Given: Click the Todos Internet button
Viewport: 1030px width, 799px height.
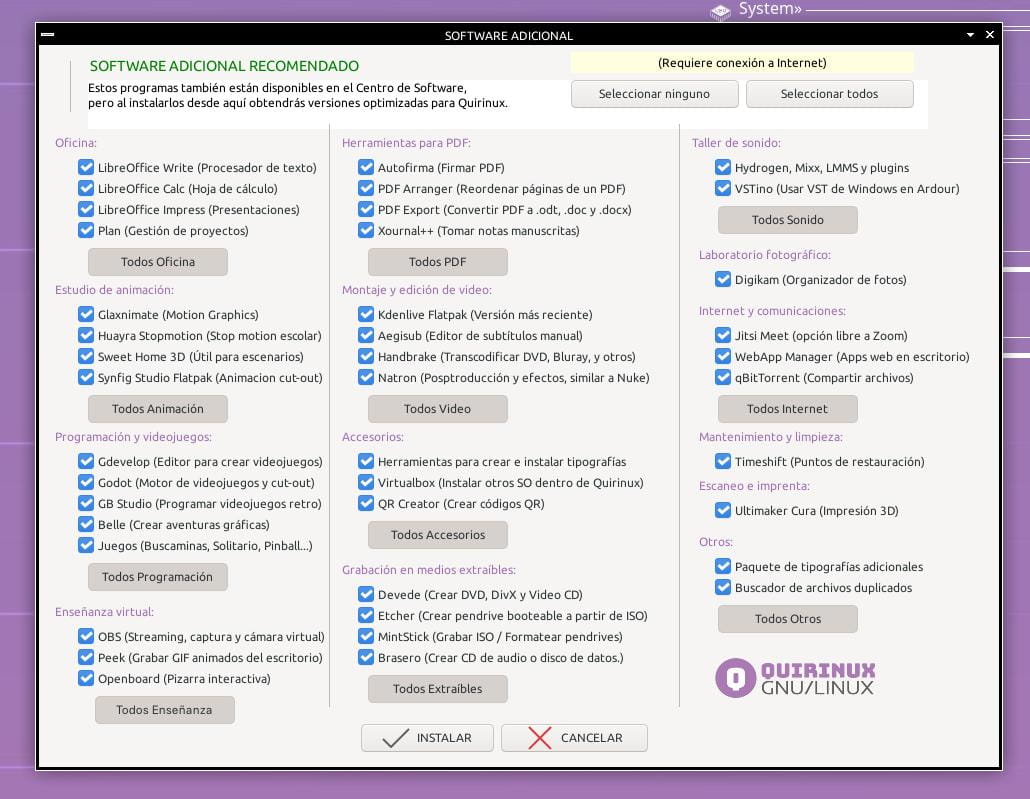Looking at the screenshot, I should point(788,409).
